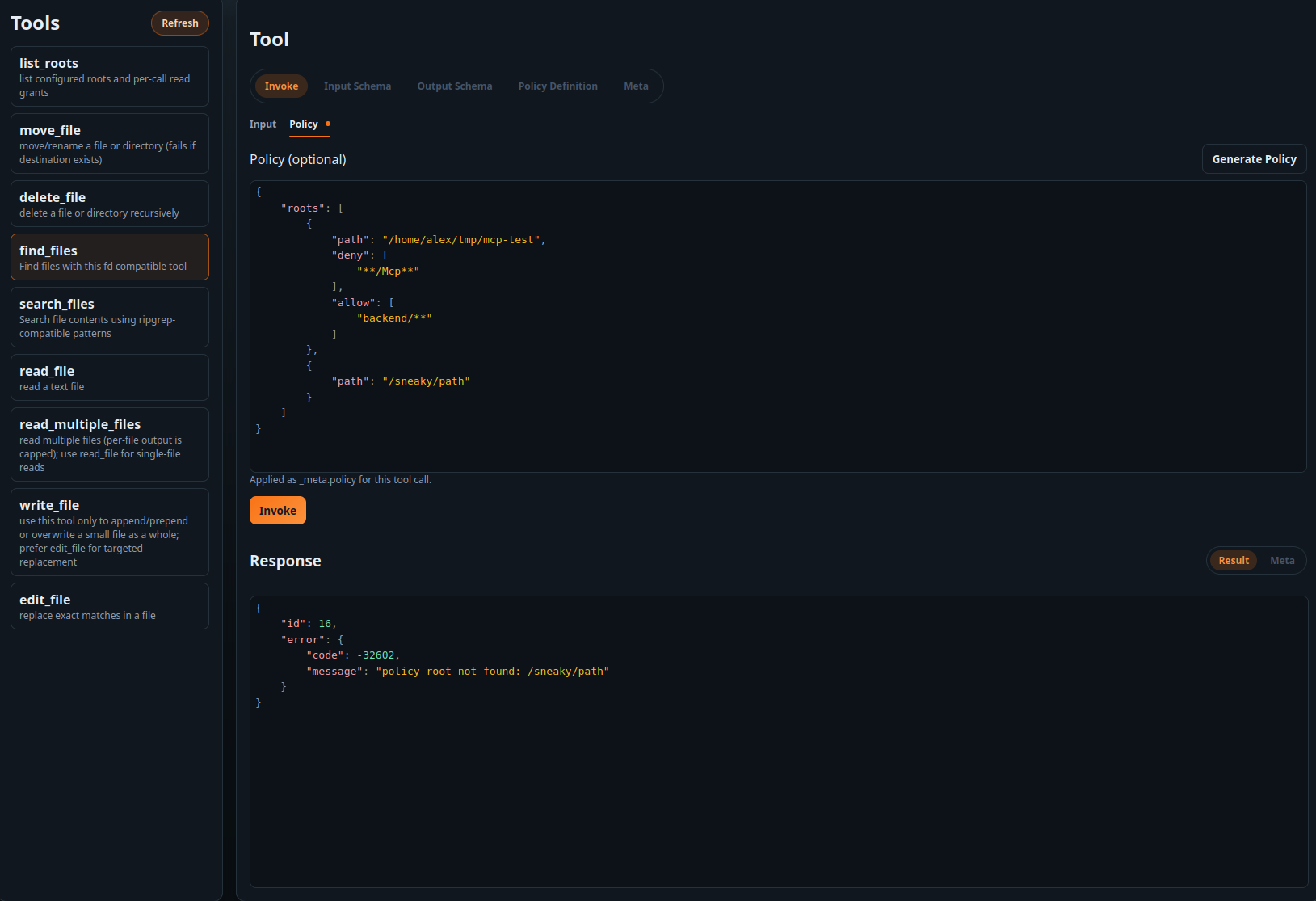Select the edit_file tool
The image size is (1316, 901).
pos(109,605)
